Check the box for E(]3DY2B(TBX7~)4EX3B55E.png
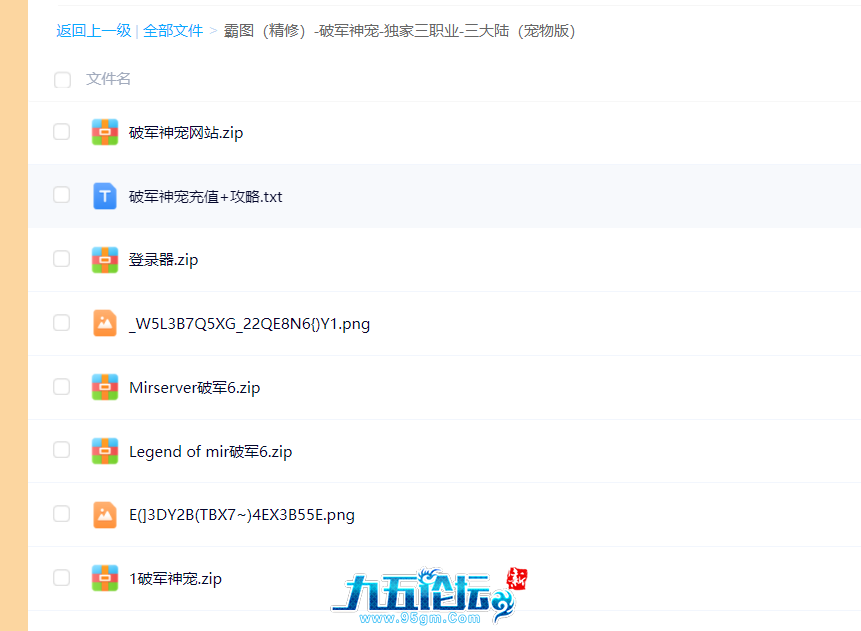Screen dimensions: 861x631 coord(62,513)
